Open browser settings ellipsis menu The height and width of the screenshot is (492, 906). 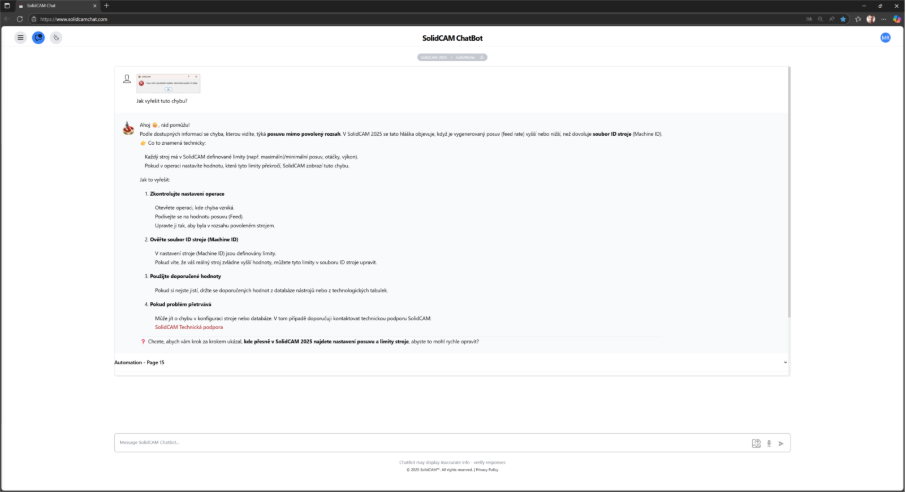coord(883,19)
